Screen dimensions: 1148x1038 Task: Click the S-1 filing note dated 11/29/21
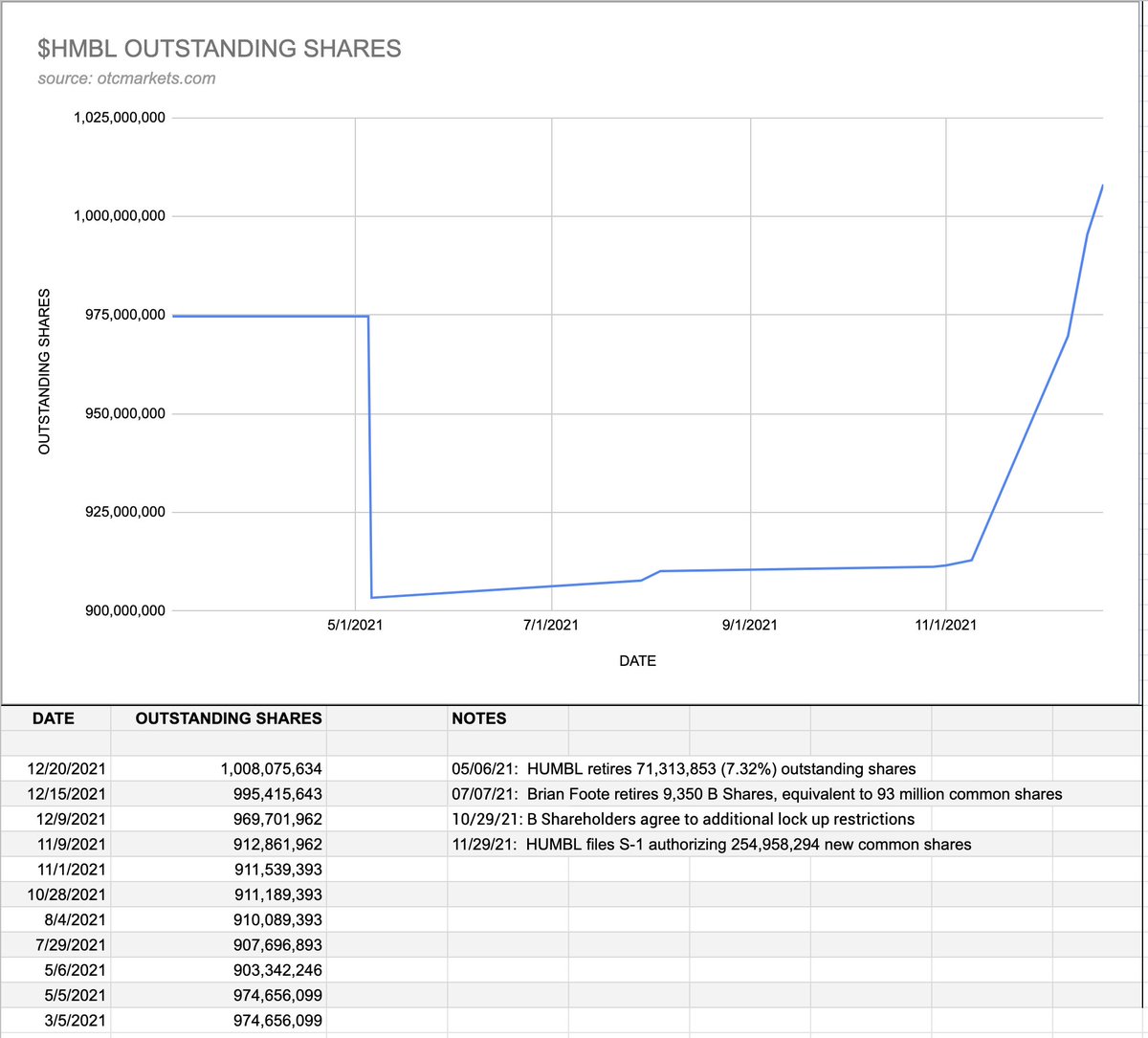(713, 844)
